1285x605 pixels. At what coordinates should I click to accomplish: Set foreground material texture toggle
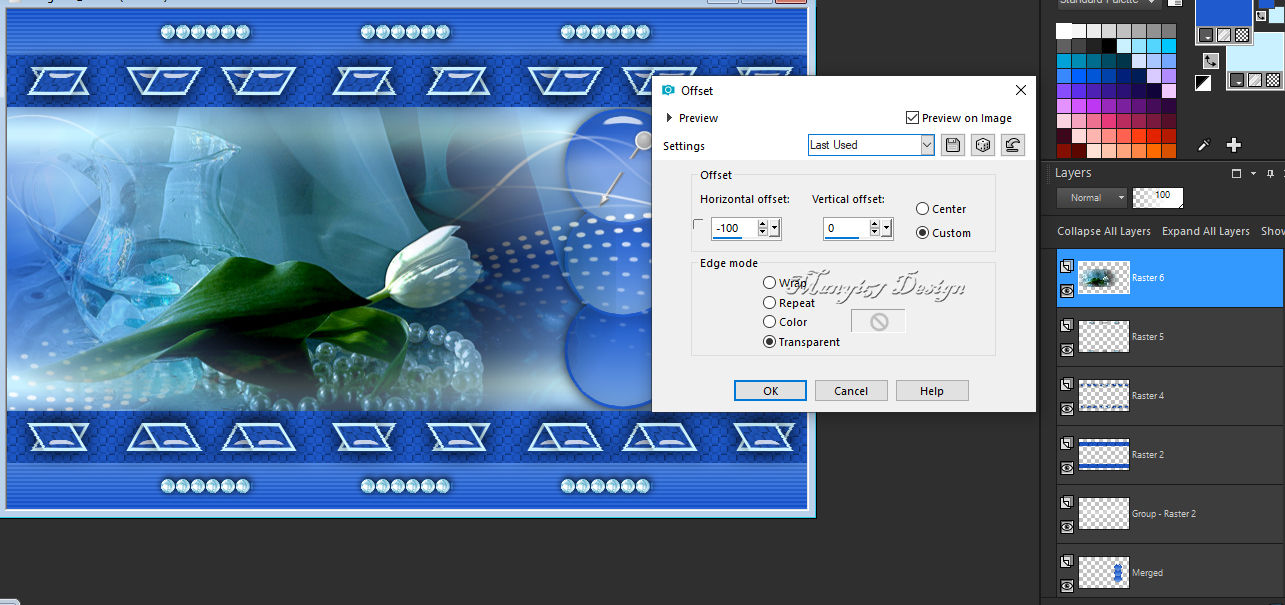1224,35
